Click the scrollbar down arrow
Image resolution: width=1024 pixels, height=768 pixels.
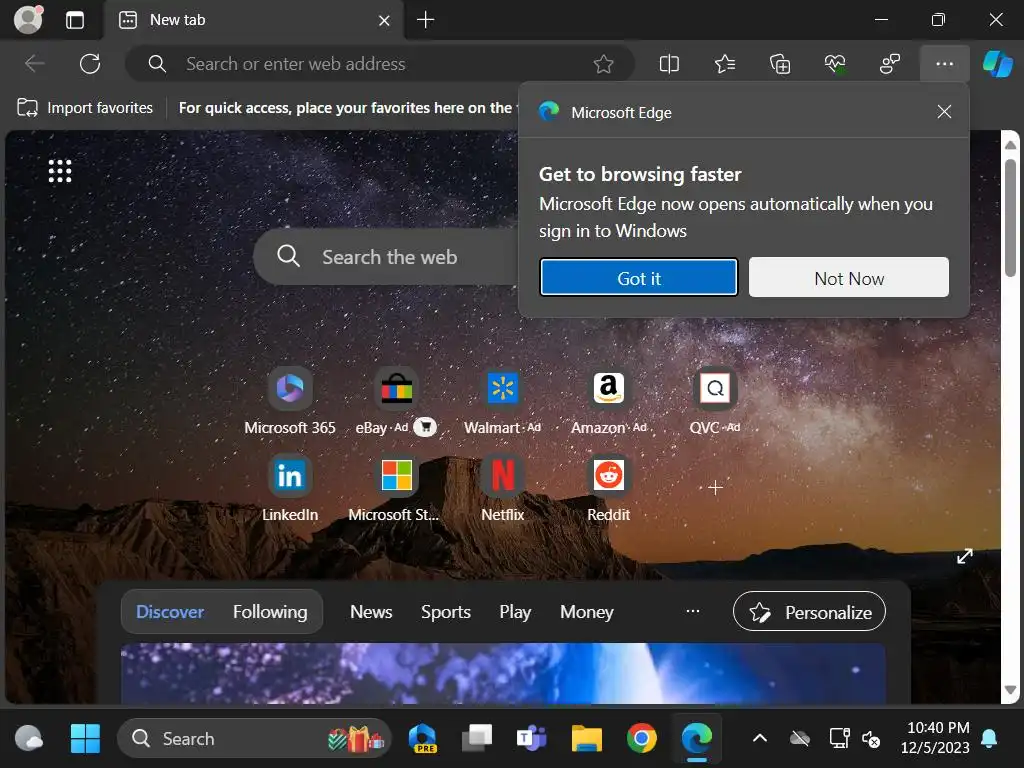point(1010,690)
